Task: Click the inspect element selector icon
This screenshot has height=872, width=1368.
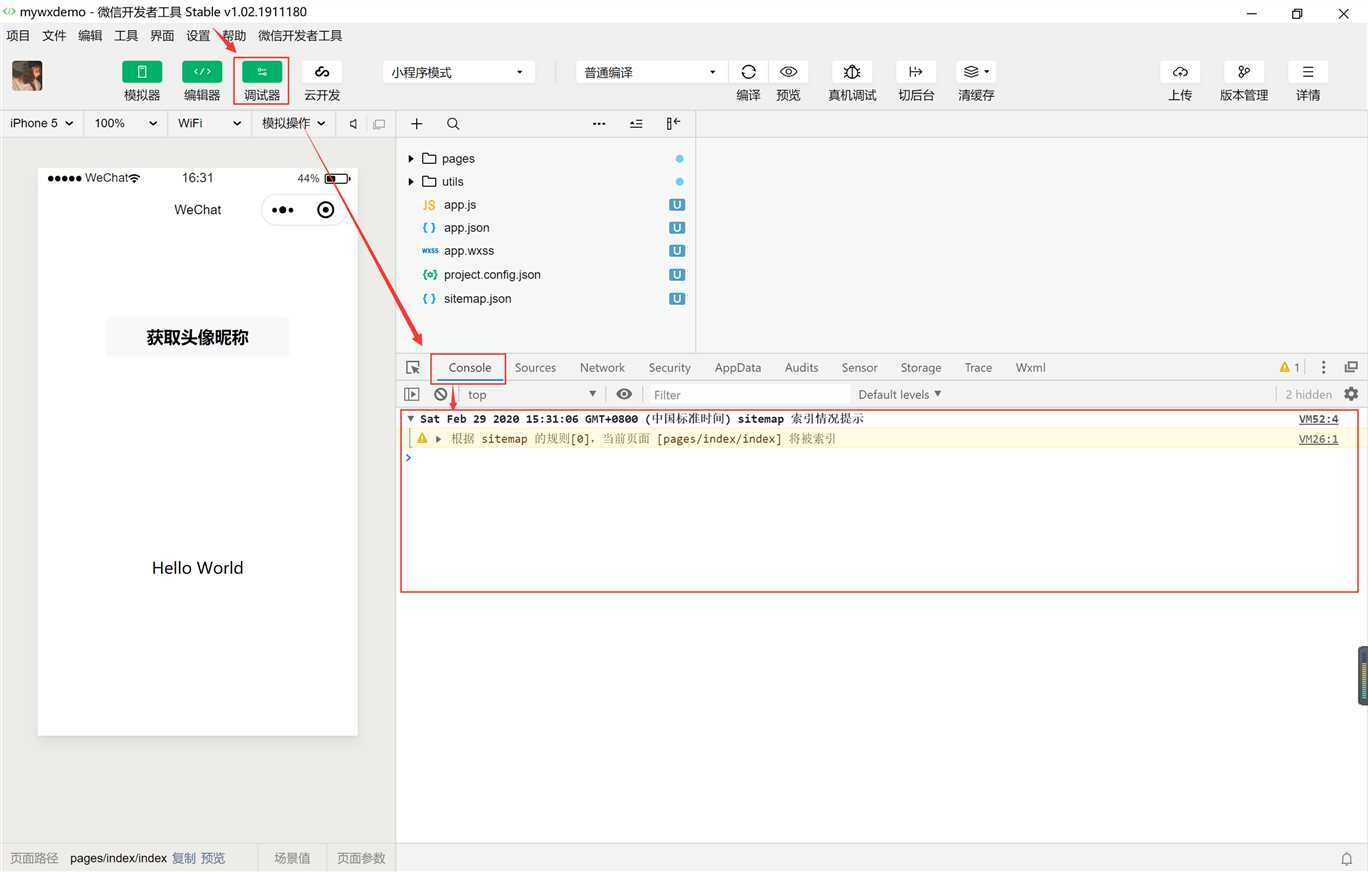Action: click(413, 367)
